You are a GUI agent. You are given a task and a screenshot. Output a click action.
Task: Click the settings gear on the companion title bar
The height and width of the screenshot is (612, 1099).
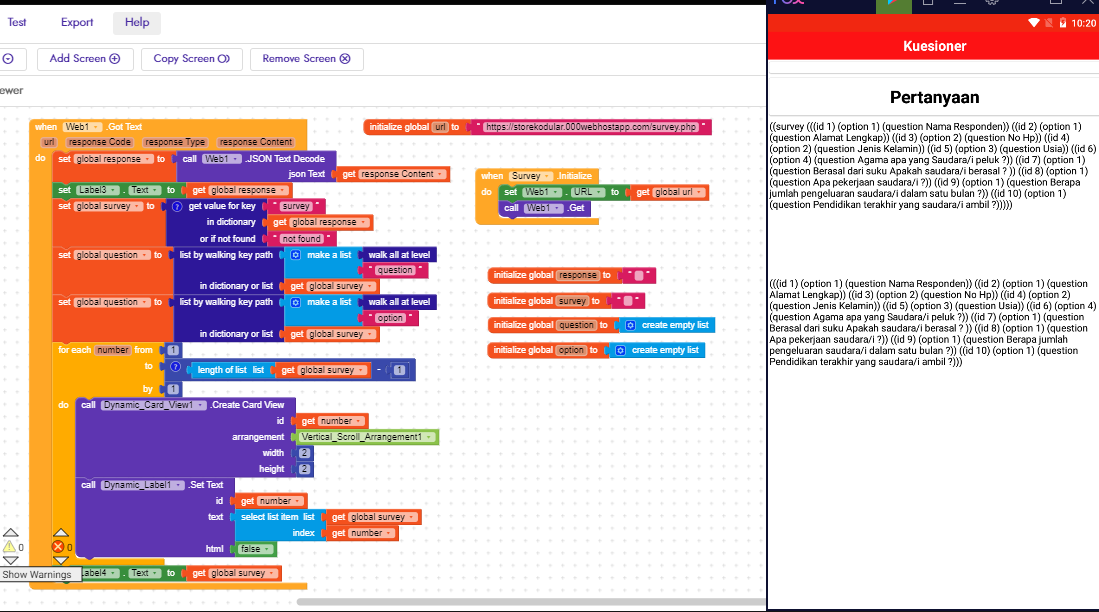coord(990,4)
